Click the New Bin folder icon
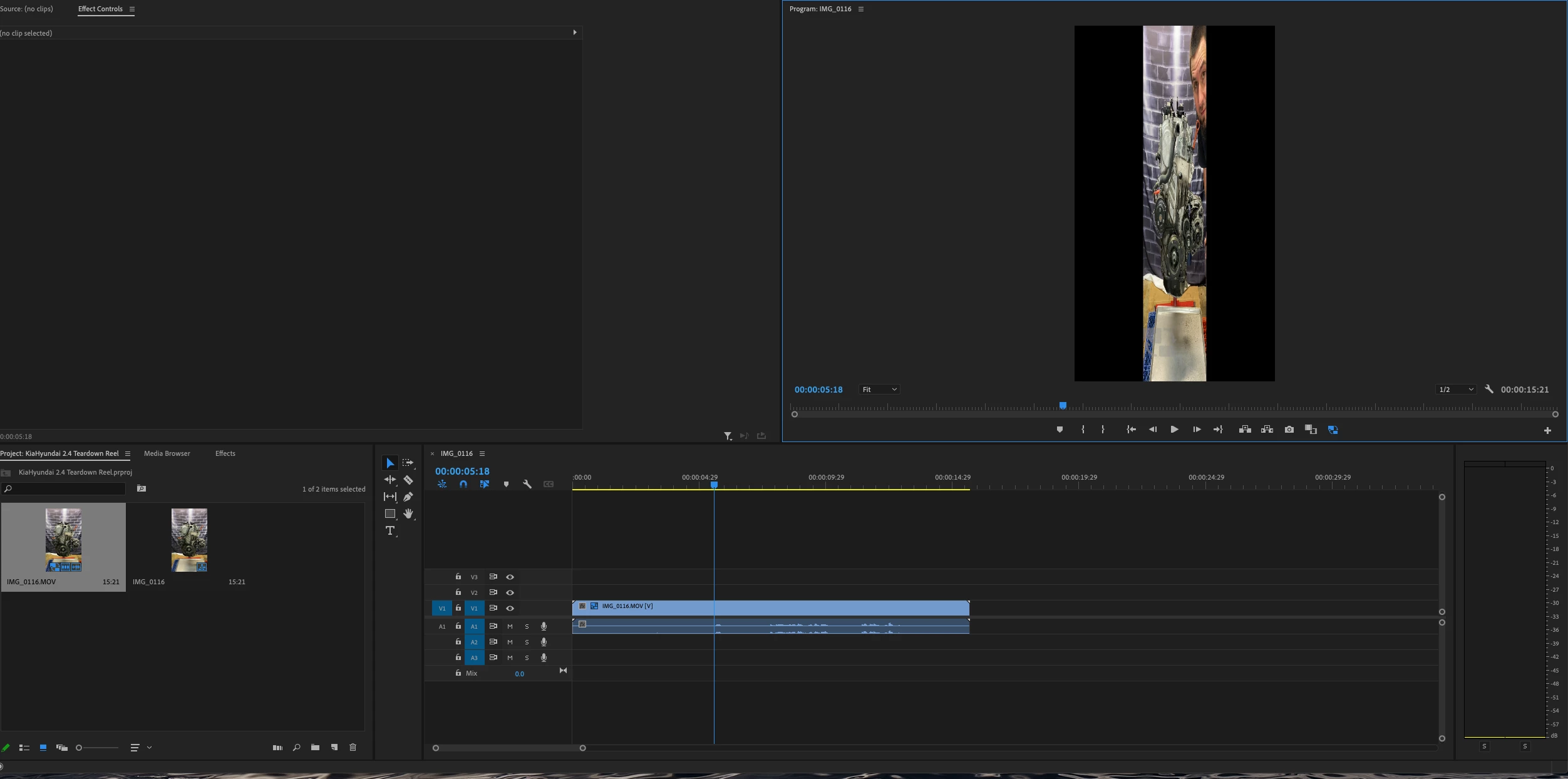The width and height of the screenshot is (1568, 779). (315, 748)
